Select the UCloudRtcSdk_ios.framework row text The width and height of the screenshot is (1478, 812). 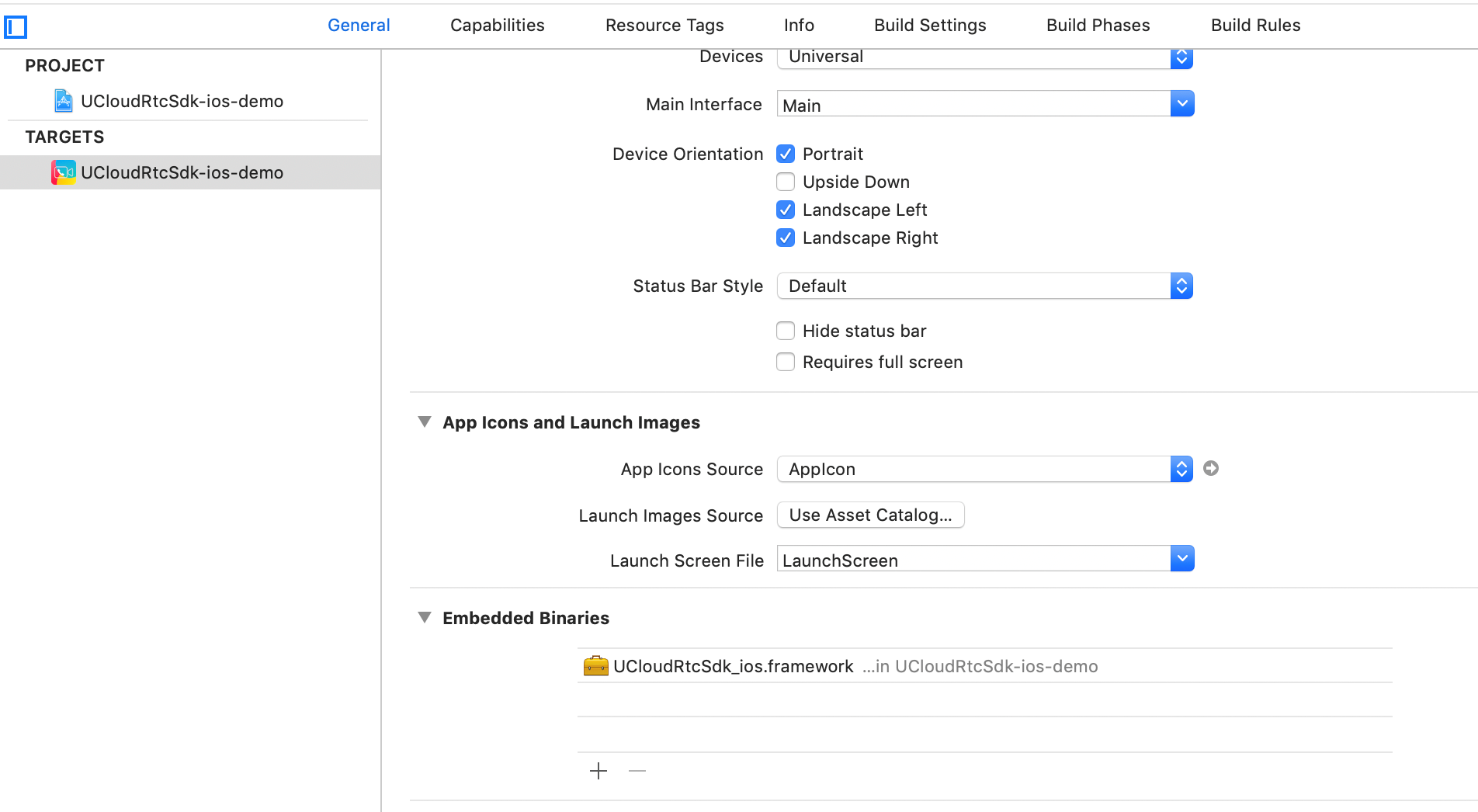733,666
